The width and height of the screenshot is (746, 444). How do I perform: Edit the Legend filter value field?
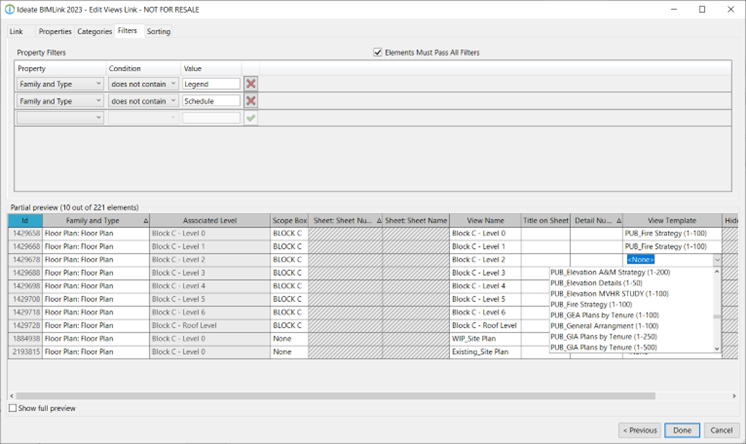[211, 84]
